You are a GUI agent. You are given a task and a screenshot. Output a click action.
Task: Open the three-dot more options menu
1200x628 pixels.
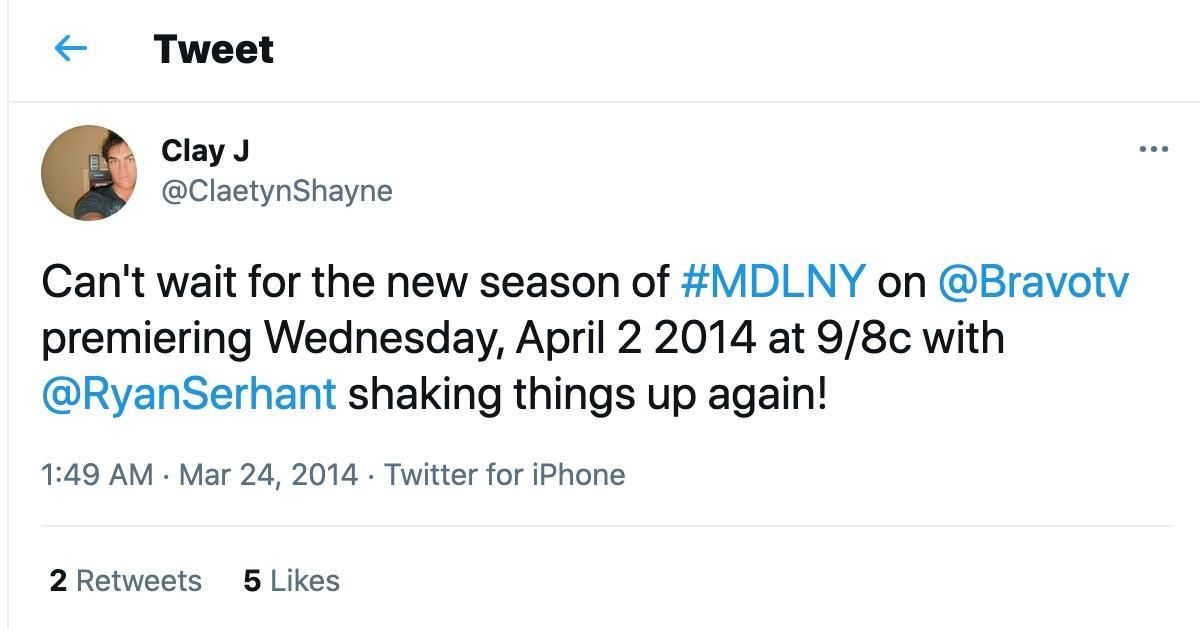click(x=1154, y=151)
